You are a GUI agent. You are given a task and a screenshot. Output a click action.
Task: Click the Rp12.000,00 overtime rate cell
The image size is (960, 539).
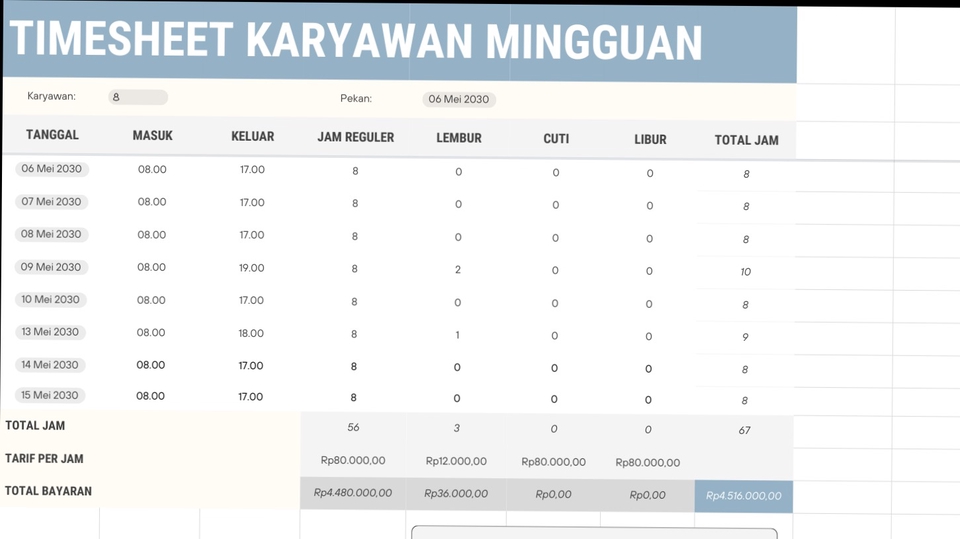[456, 461]
